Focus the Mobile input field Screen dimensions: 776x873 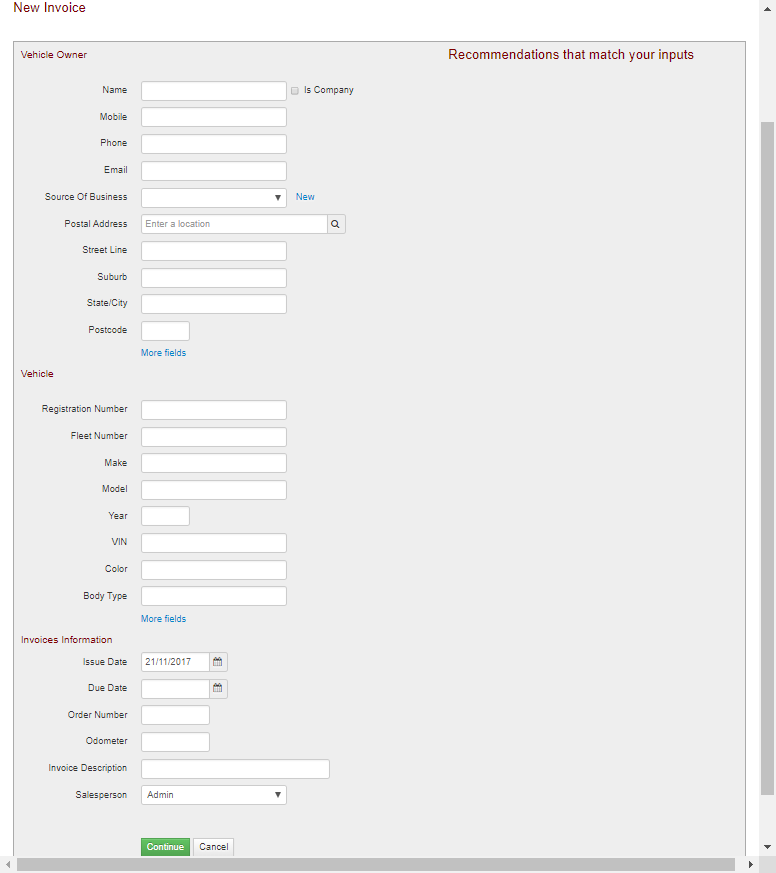click(x=214, y=117)
